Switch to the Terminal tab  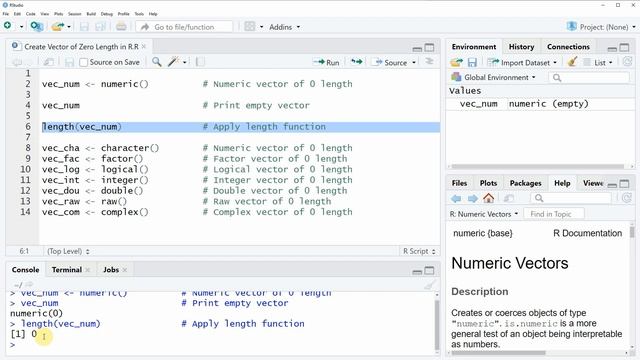tap(67, 270)
